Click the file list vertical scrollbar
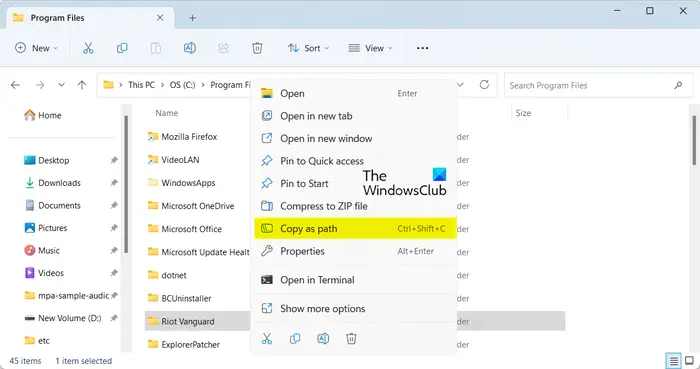Image resolution: width=700 pixels, height=369 pixels. 694,140
